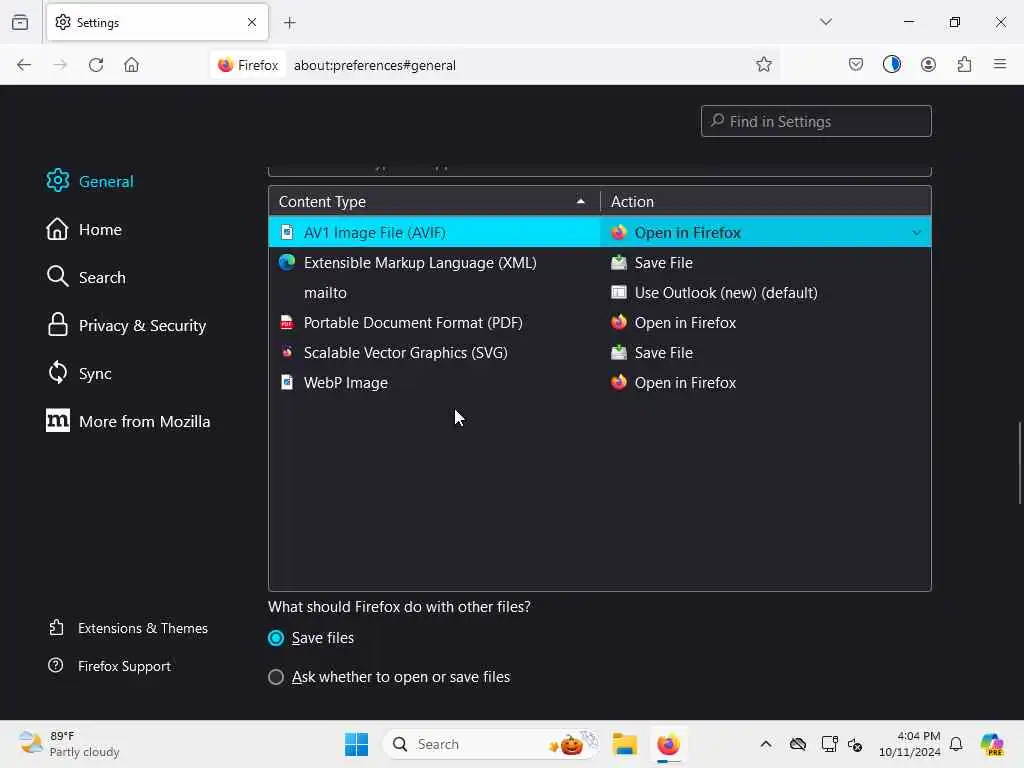Go to the Firefox home page icon
Viewport: 1024px width, 768px height.
(131, 65)
